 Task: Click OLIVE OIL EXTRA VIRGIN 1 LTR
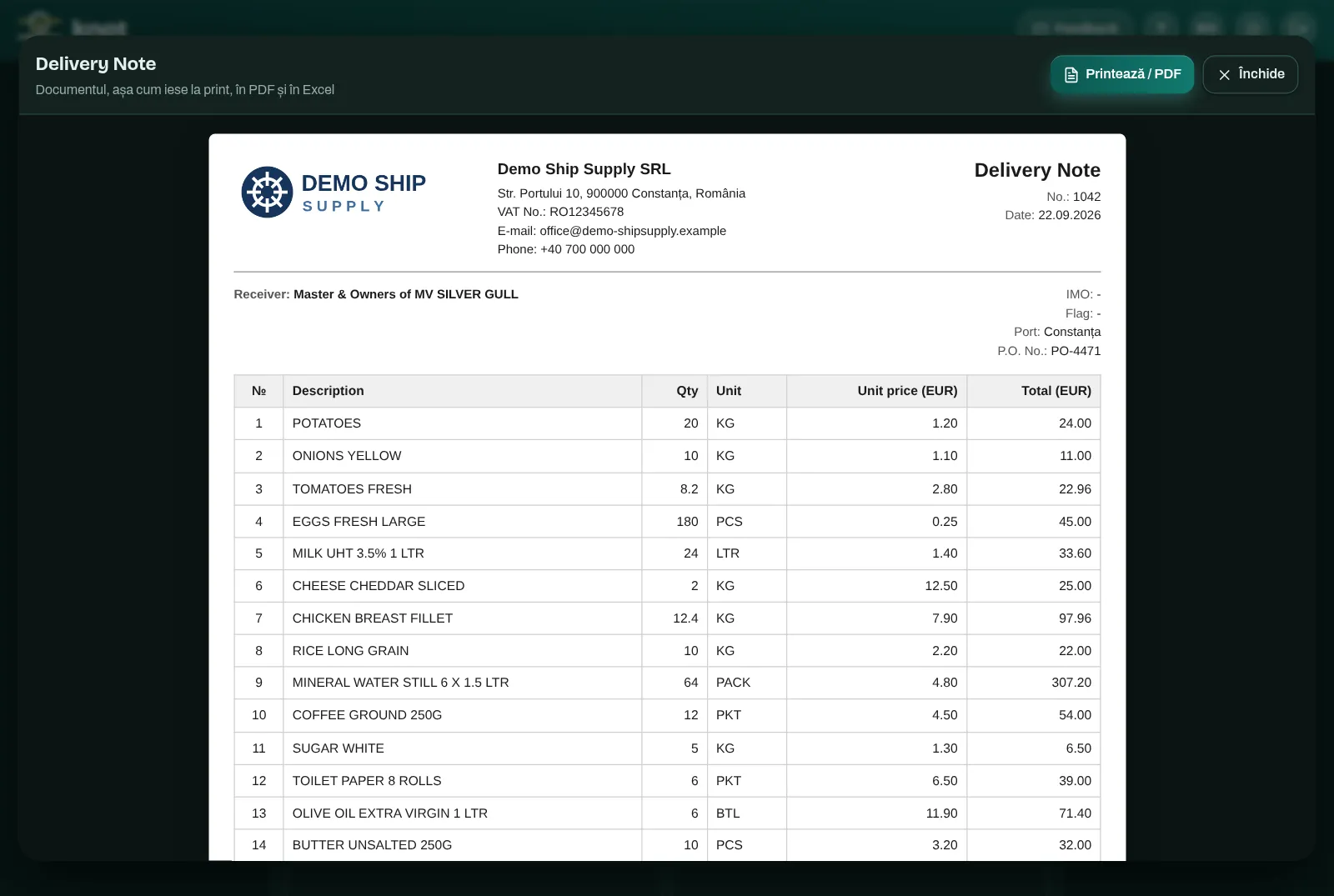pos(390,813)
